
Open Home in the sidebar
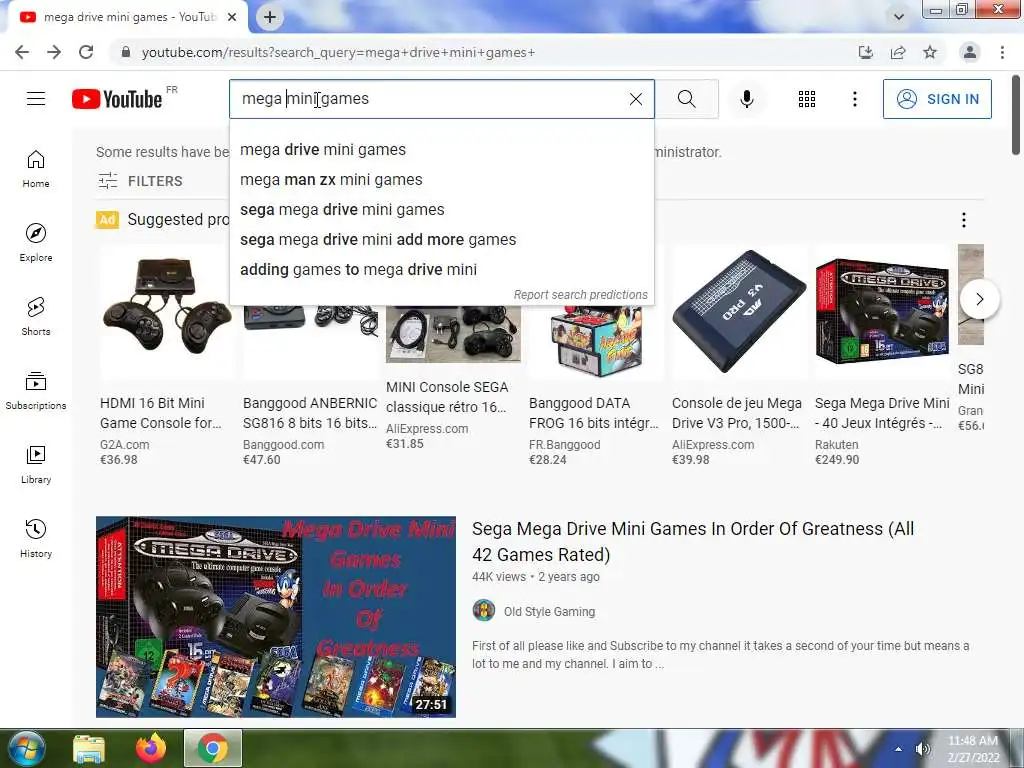(36, 169)
